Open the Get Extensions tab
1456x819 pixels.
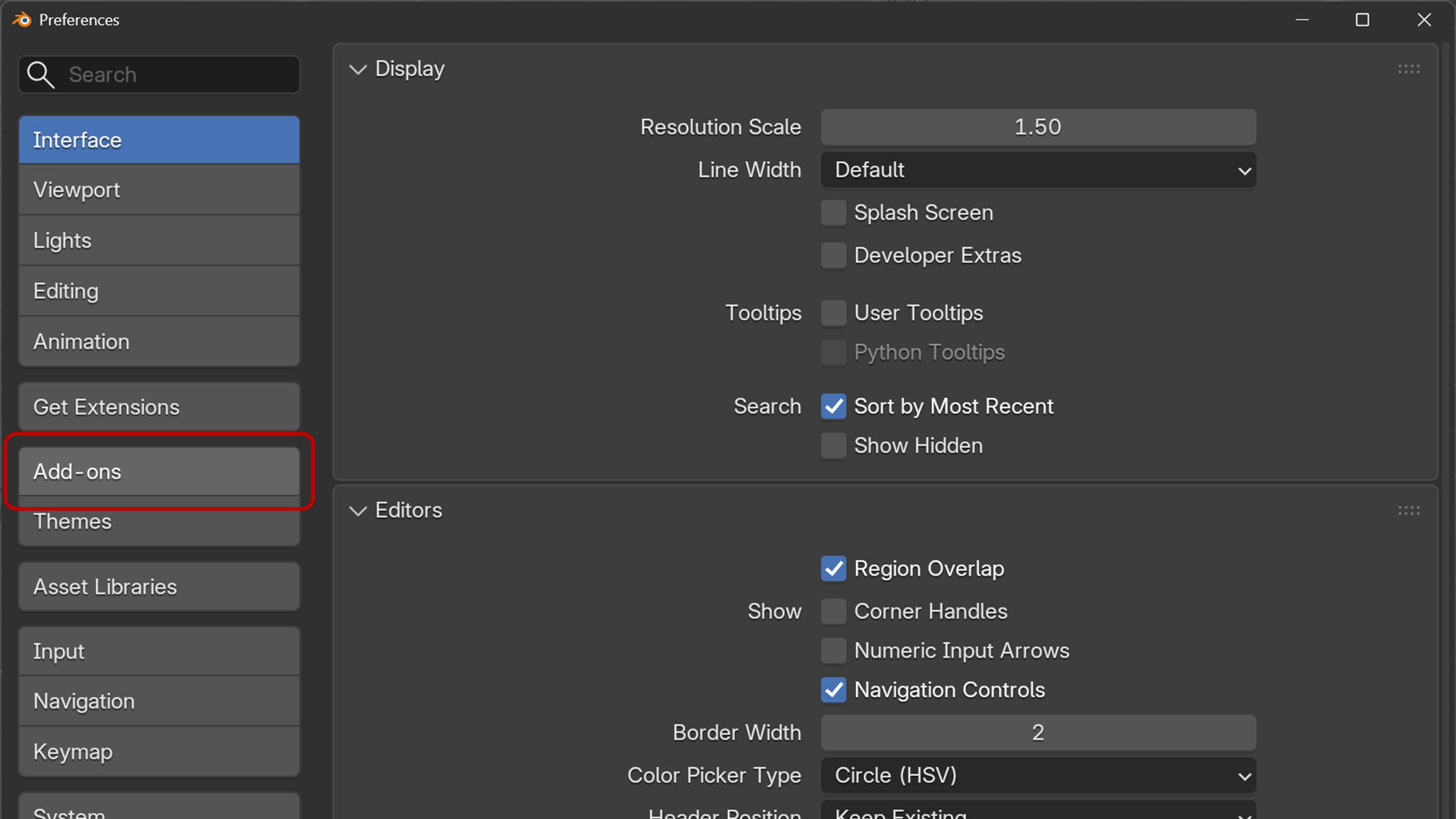pos(159,407)
